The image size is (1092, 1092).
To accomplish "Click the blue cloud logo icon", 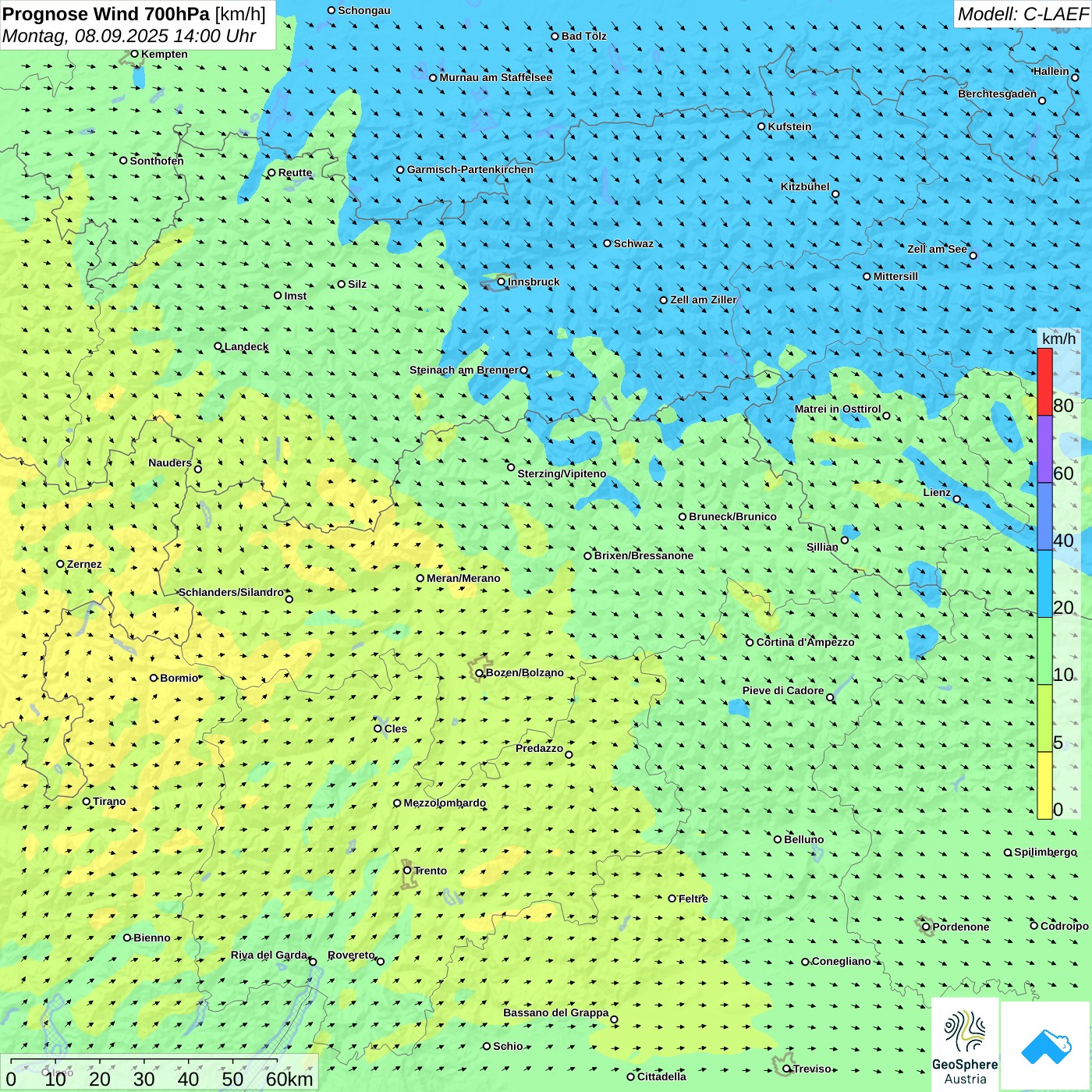I will (1045, 1047).
